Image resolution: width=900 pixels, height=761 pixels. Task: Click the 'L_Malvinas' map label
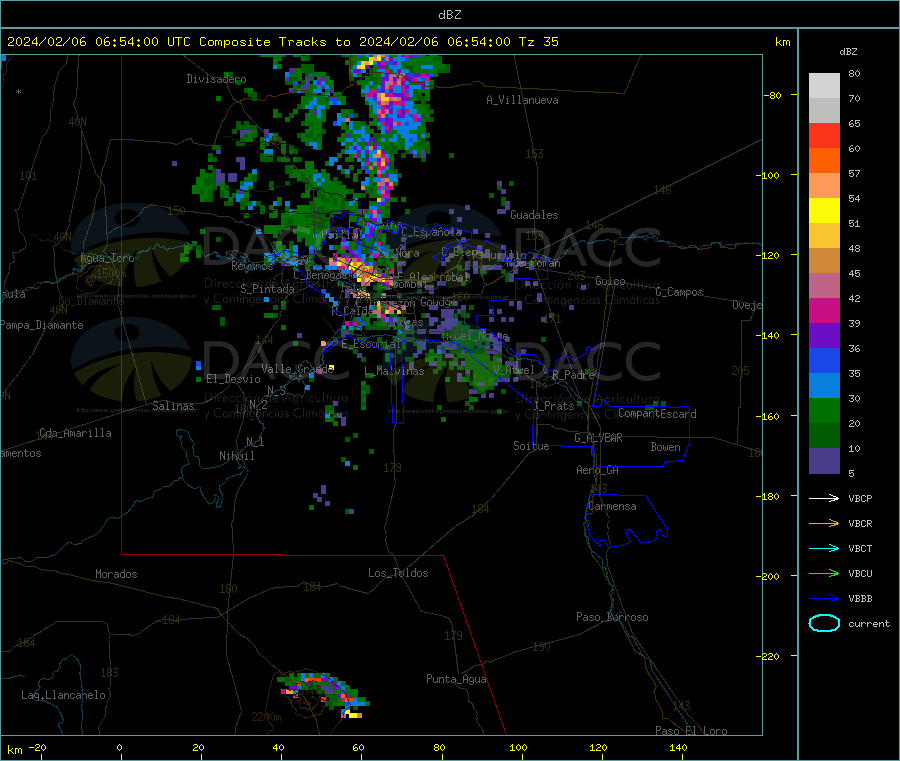point(394,371)
